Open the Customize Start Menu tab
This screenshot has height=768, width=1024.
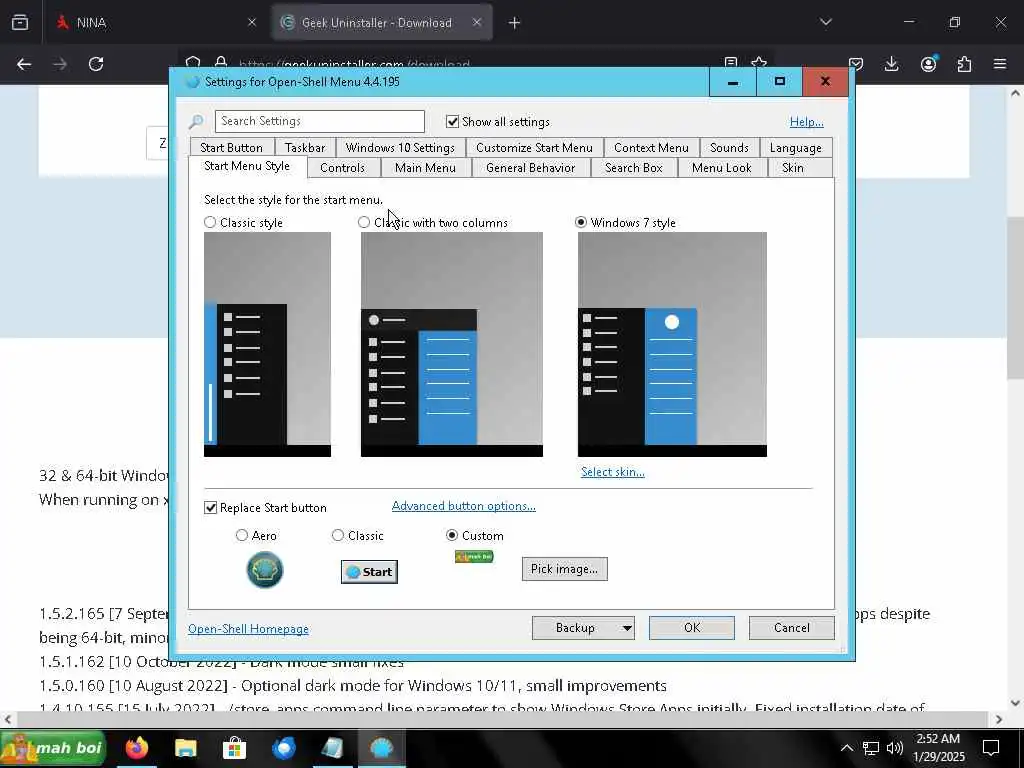(534, 148)
